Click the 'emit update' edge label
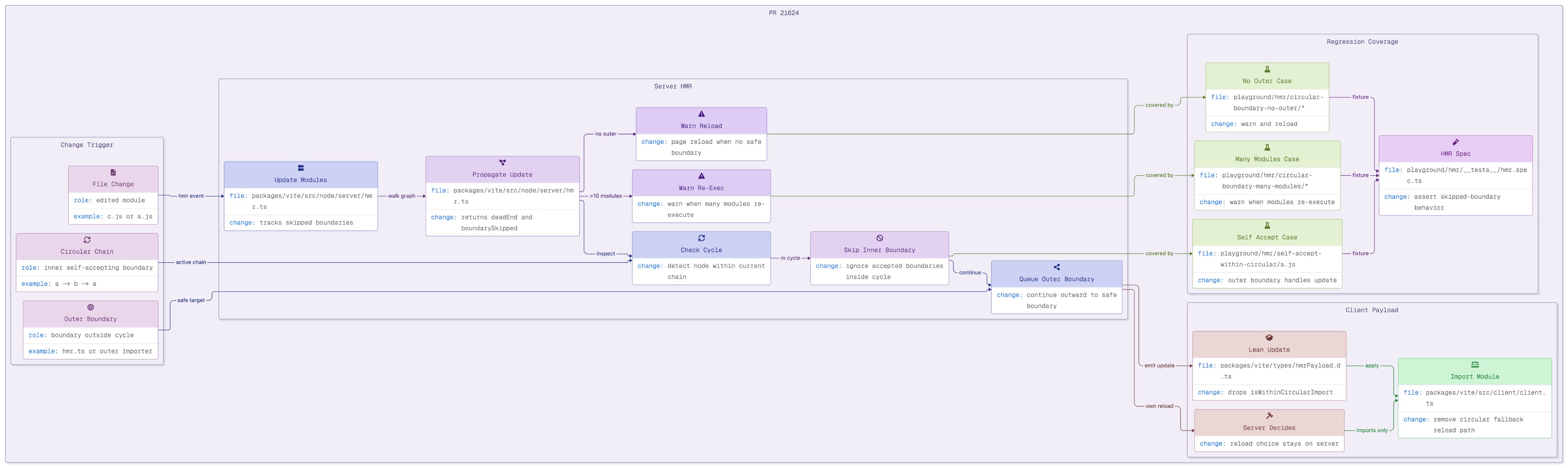 (x=1159, y=366)
